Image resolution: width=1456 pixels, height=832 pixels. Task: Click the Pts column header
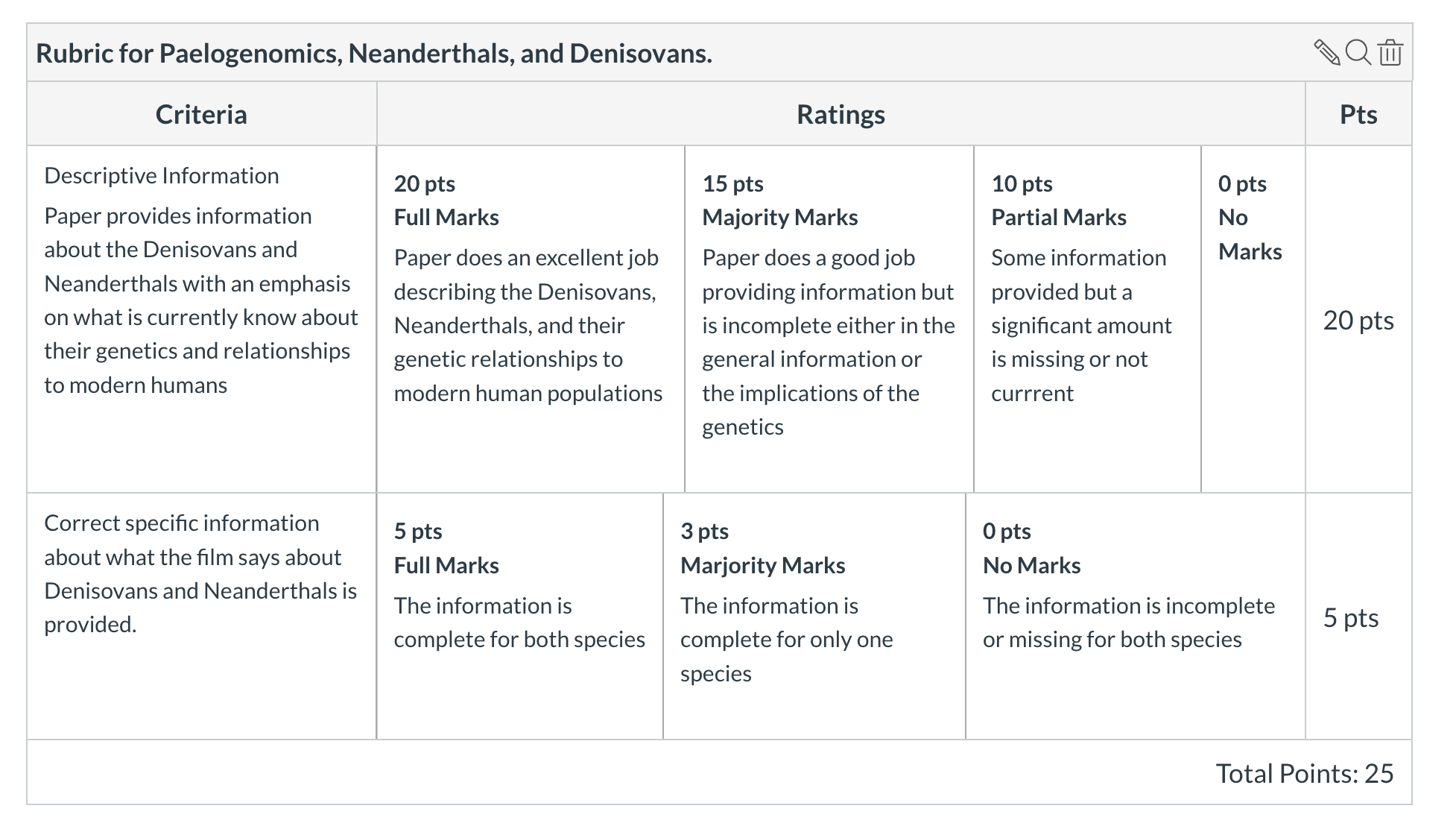(1358, 114)
